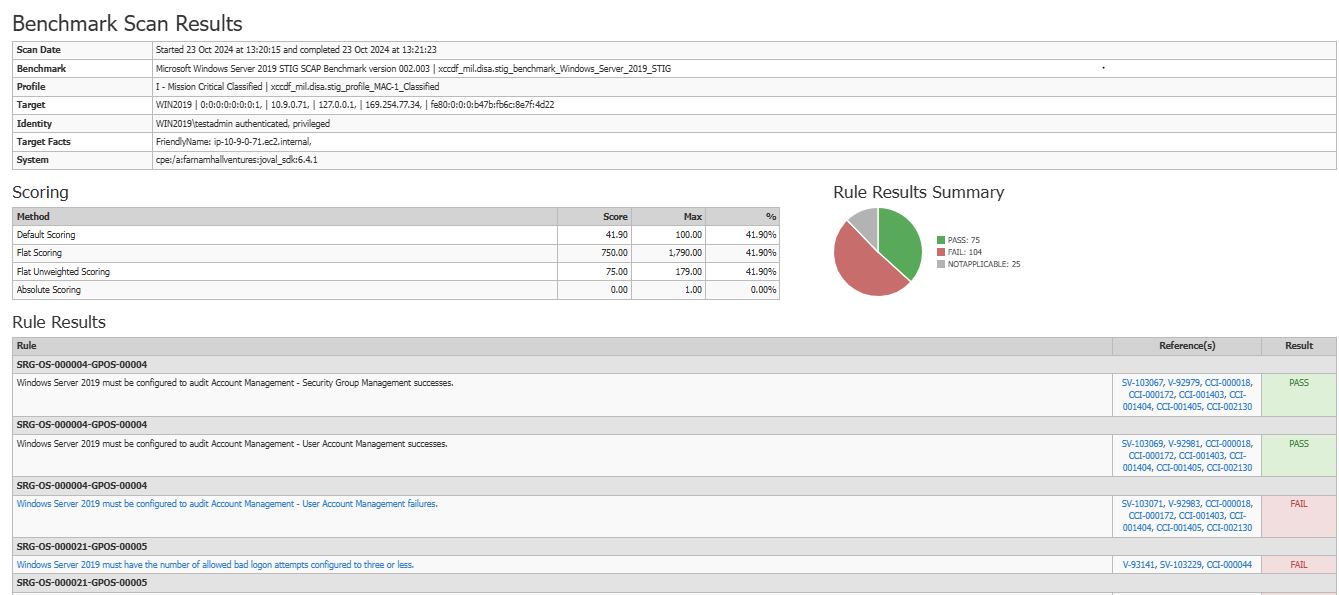Open reference V-92981
Screen dimensions: 1339x595
[x=1185, y=443]
